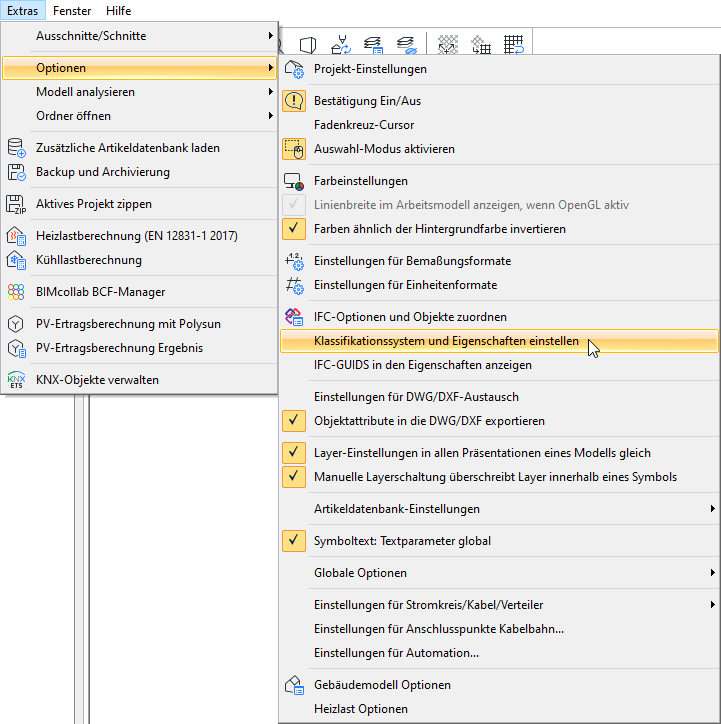Image resolution: width=721 pixels, height=724 pixels.
Task: Click the database icon for Artikeldatenbank laden
Action: tap(16, 148)
